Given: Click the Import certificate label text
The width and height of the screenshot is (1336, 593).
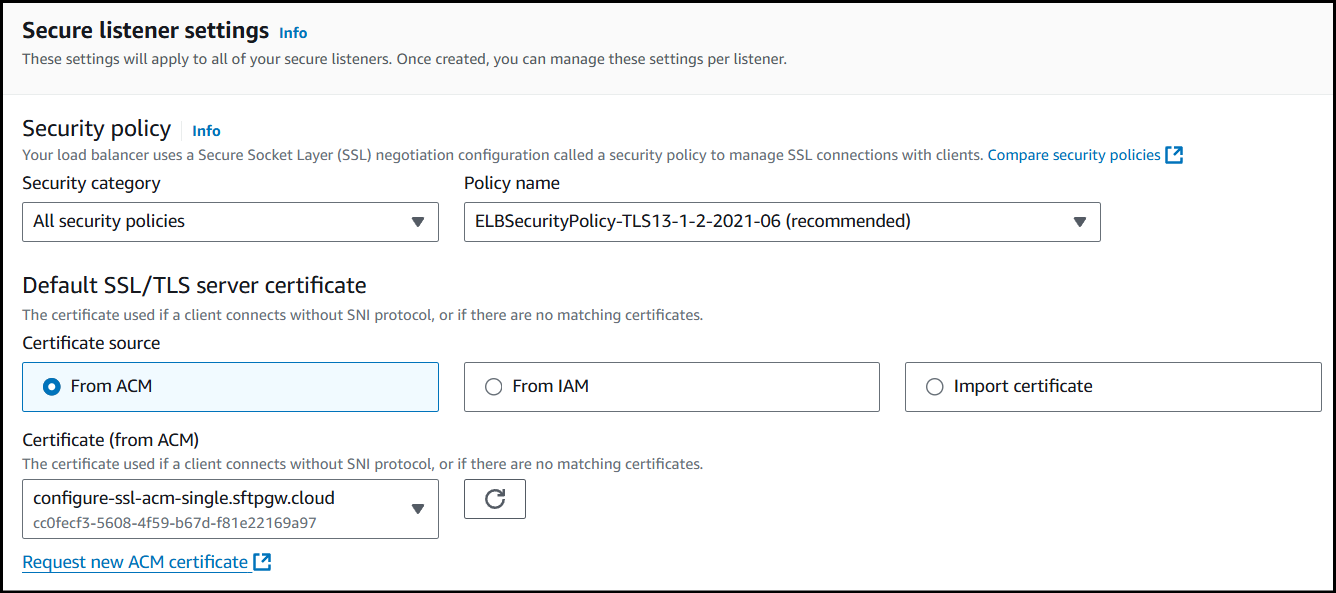Looking at the screenshot, I should click(1022, 386).
